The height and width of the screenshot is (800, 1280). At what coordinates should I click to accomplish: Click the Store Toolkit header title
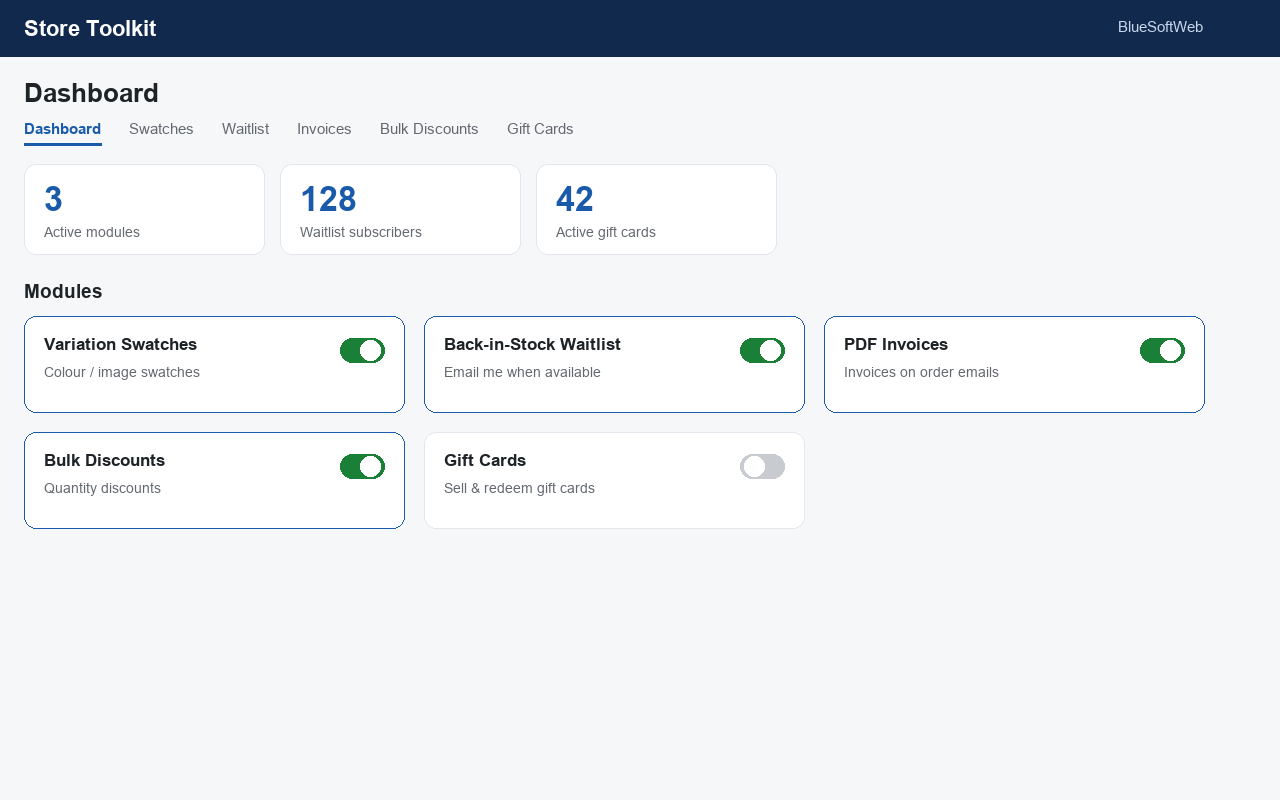(x=90, y=28)
